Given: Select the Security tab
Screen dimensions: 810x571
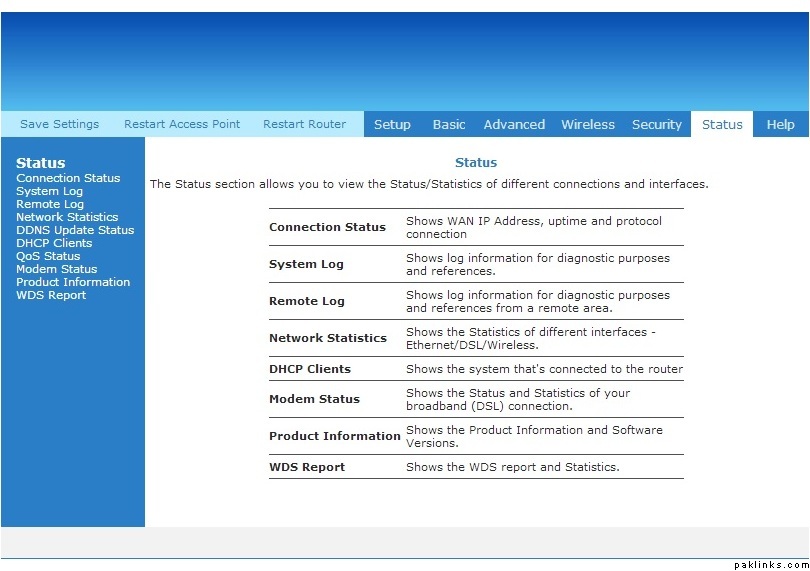Looking at the screenshot, I should click(656, 124).
